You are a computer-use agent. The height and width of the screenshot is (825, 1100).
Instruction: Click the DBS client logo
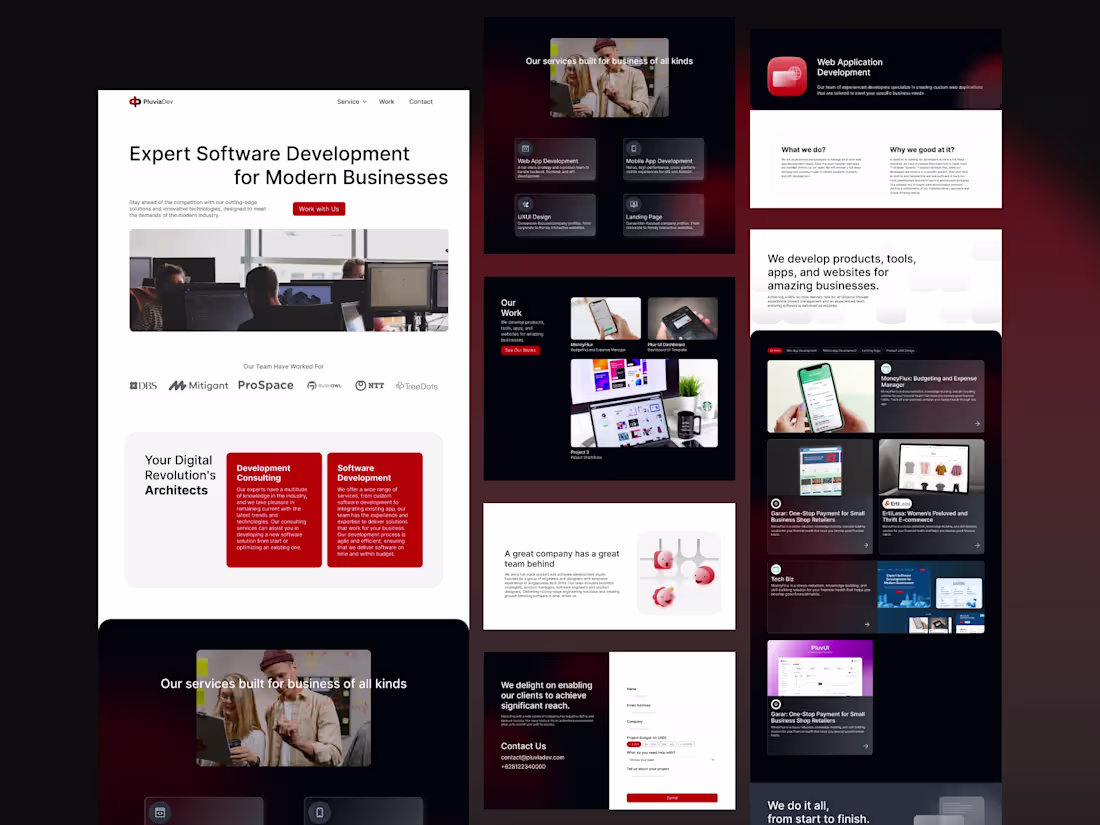[143, 386]
